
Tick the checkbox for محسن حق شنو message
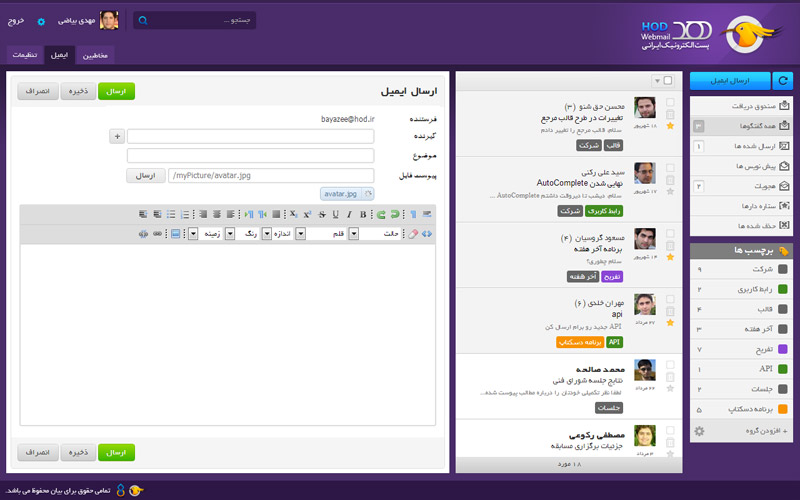670,102
